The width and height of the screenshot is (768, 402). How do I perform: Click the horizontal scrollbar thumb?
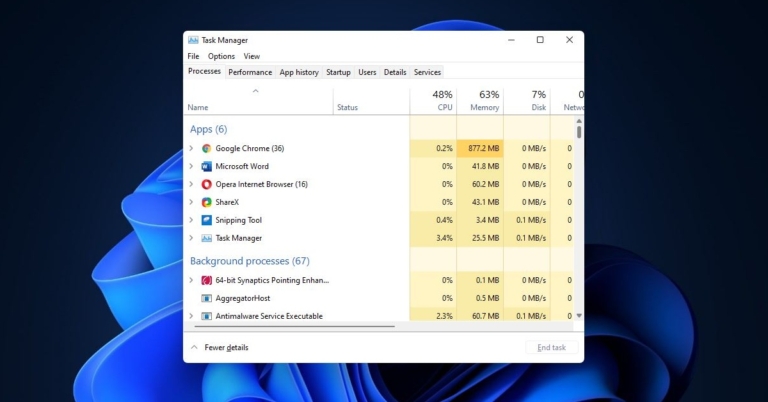point(294,326)
